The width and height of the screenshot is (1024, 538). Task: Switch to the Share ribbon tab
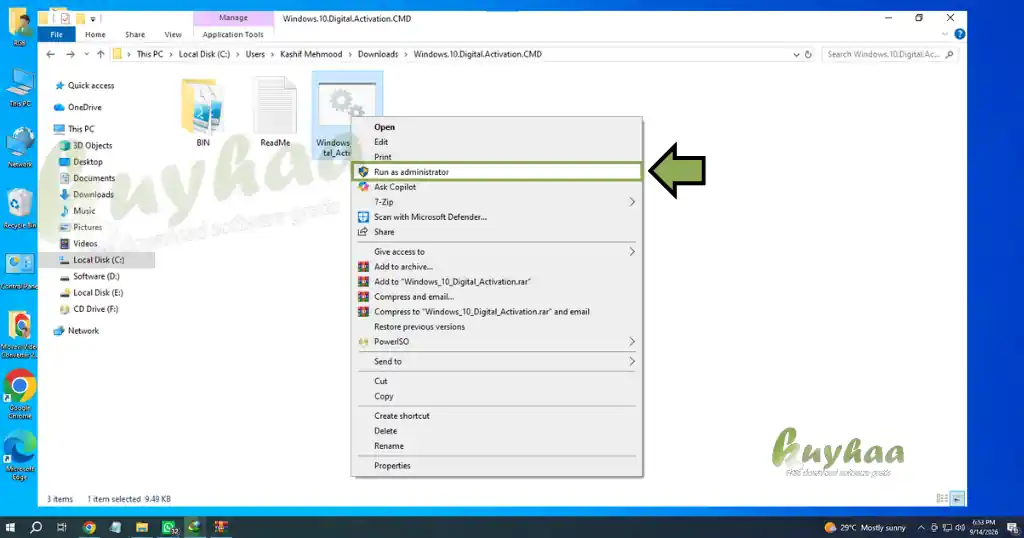135,35
